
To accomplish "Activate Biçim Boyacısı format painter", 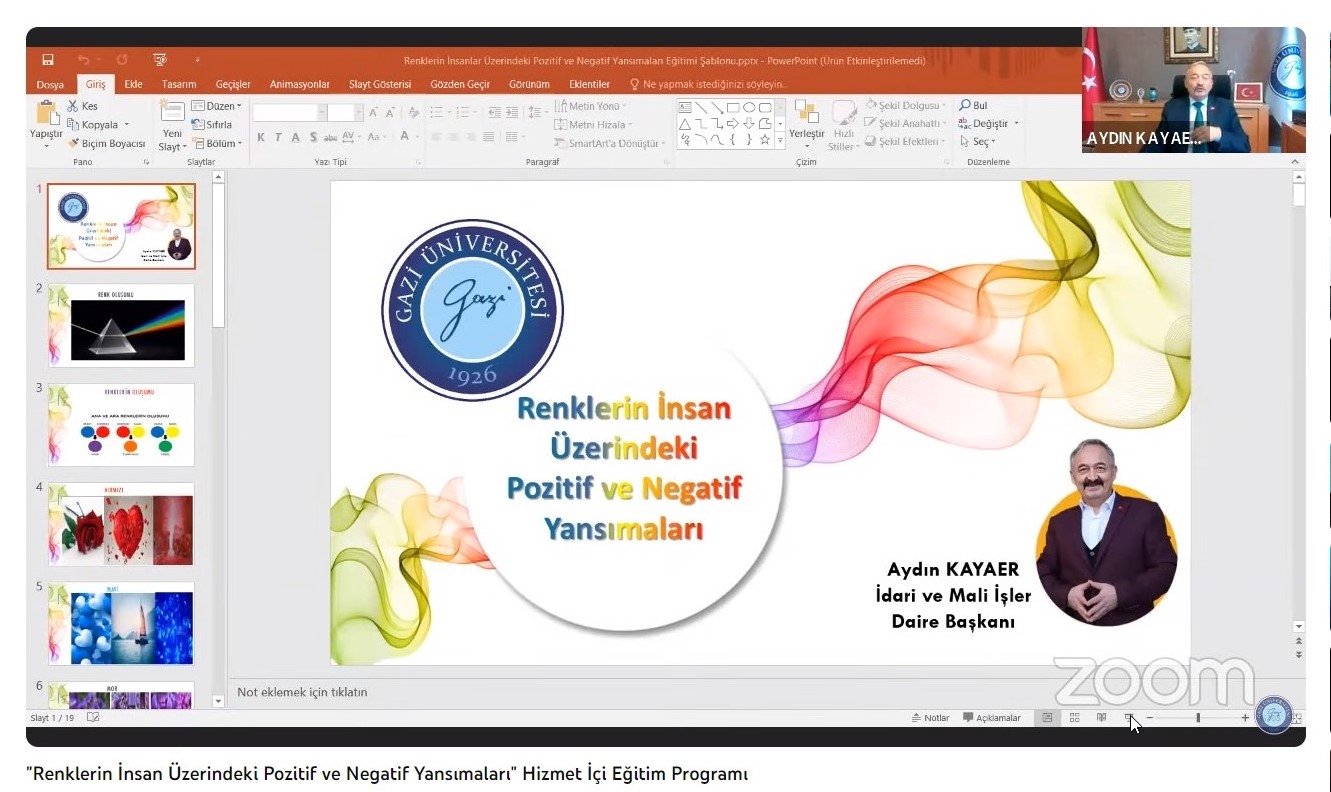I will (107, 143).
